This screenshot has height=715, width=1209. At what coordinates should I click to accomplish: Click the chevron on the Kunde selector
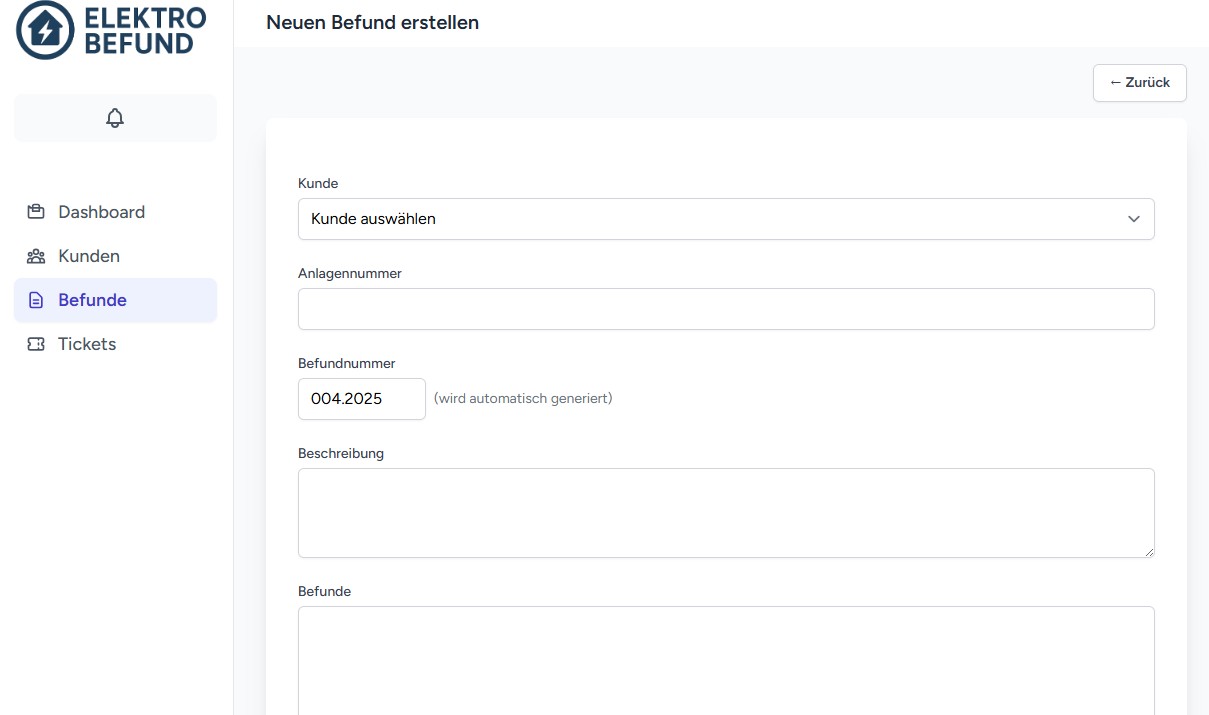point(1133,219)
